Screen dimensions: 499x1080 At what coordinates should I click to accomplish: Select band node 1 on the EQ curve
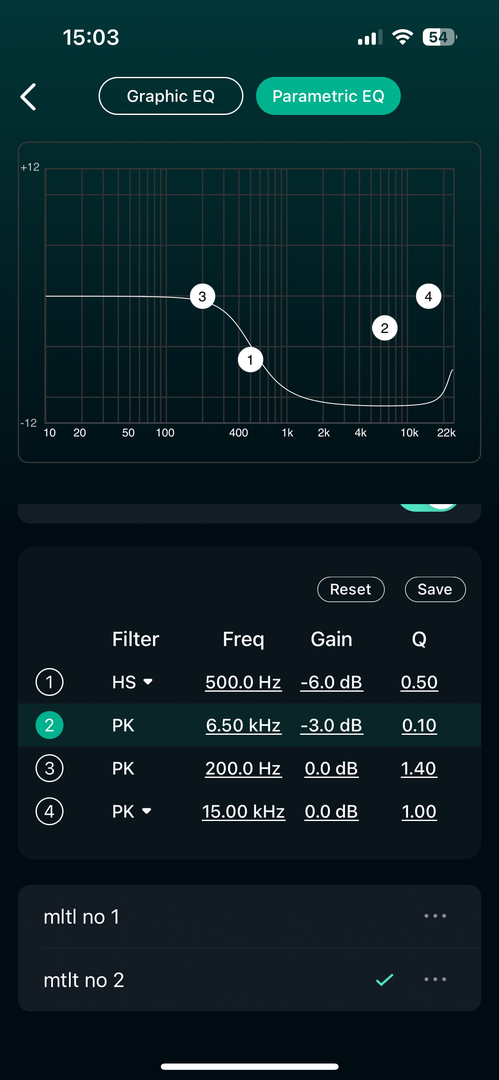[251, 359]
